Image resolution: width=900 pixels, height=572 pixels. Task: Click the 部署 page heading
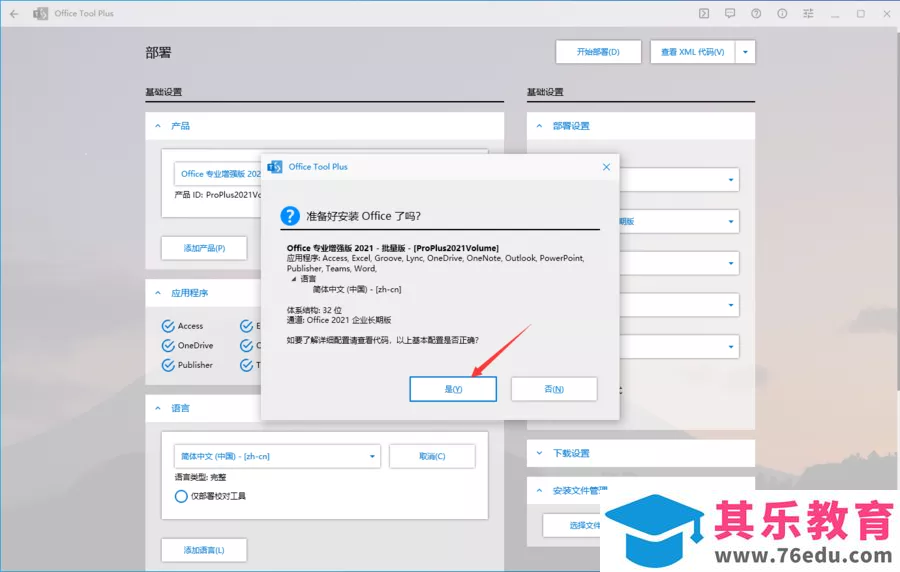click(x=158, y=53)
